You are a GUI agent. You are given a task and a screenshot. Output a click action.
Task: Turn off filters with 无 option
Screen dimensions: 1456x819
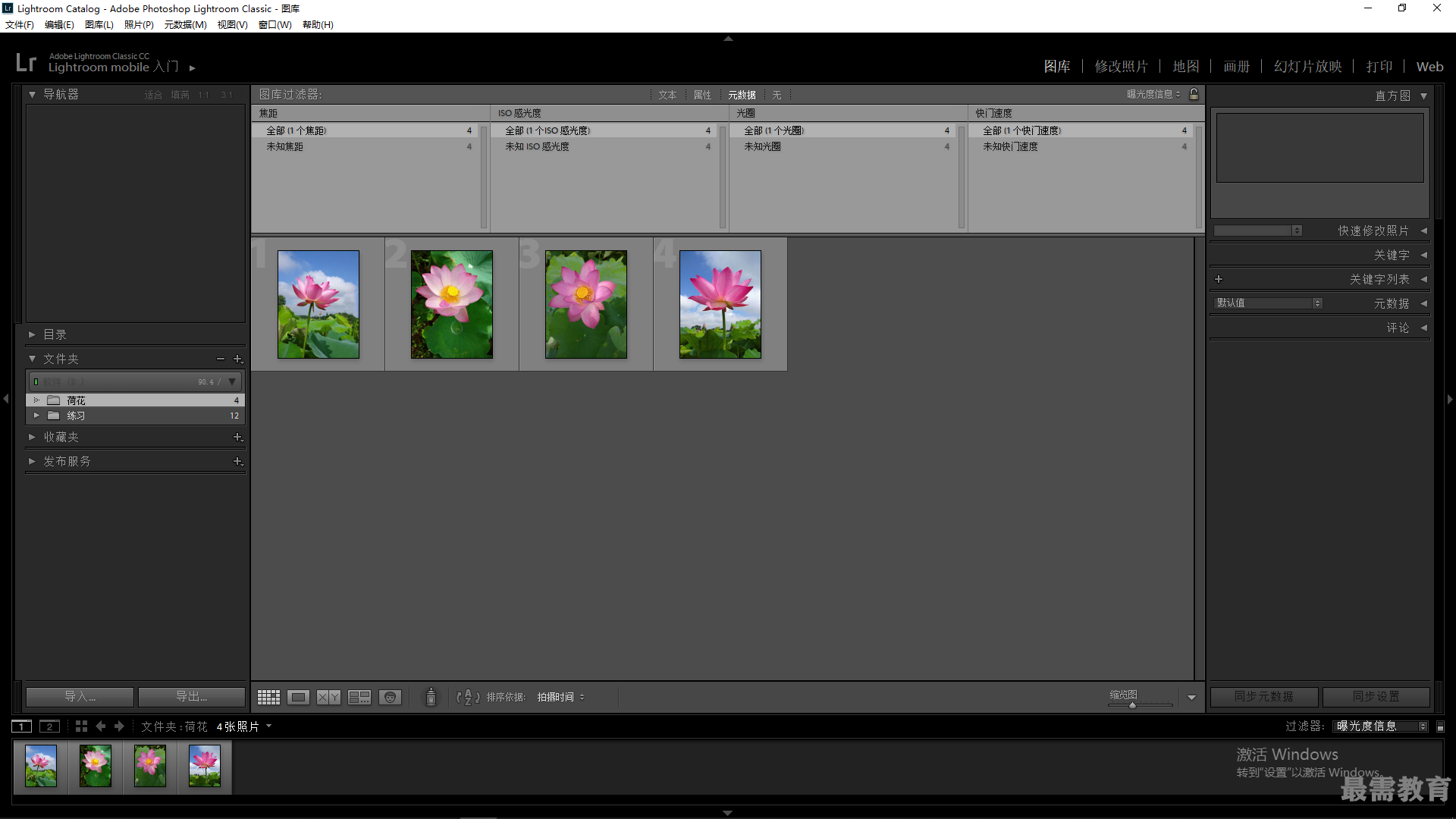pos(777,95)
